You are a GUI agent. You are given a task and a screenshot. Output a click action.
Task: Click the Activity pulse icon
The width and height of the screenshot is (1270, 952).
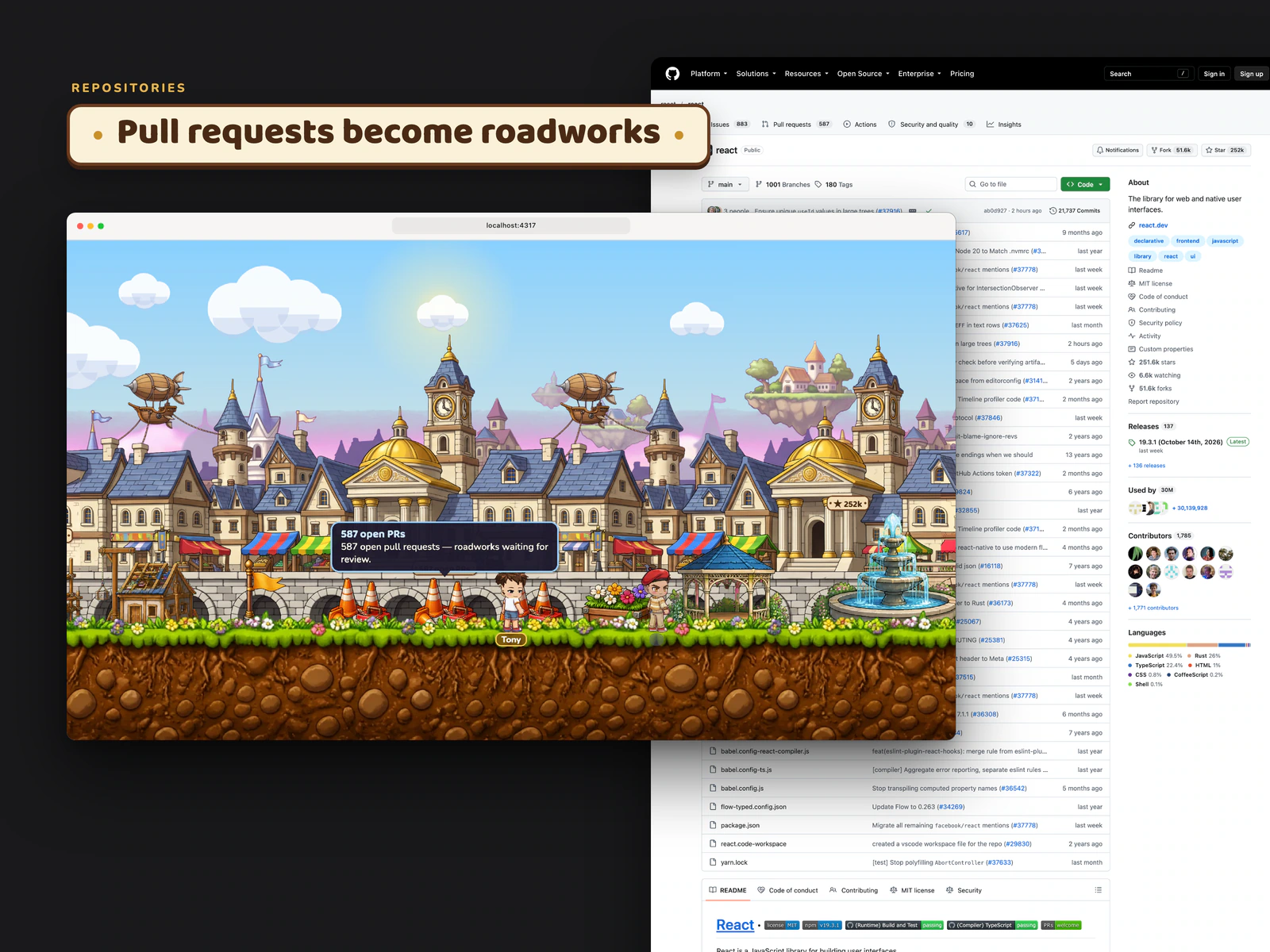click(x=1132, y=336)
